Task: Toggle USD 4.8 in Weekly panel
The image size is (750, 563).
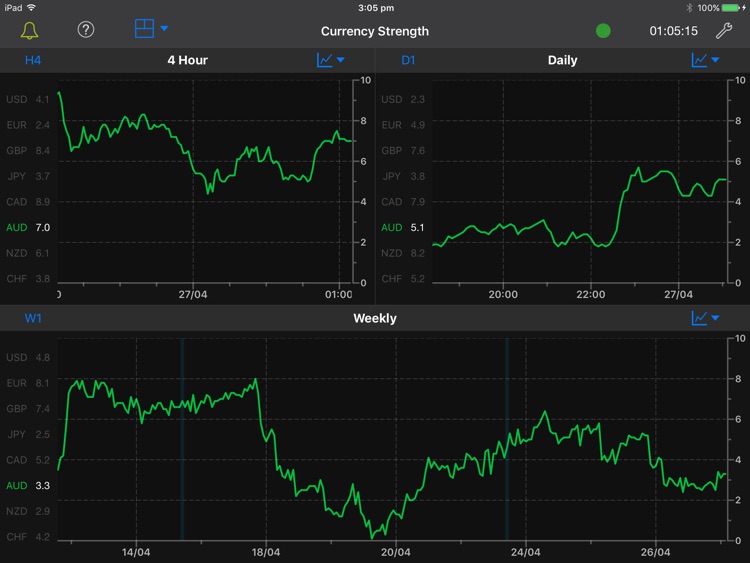Action: coord(28,357)
